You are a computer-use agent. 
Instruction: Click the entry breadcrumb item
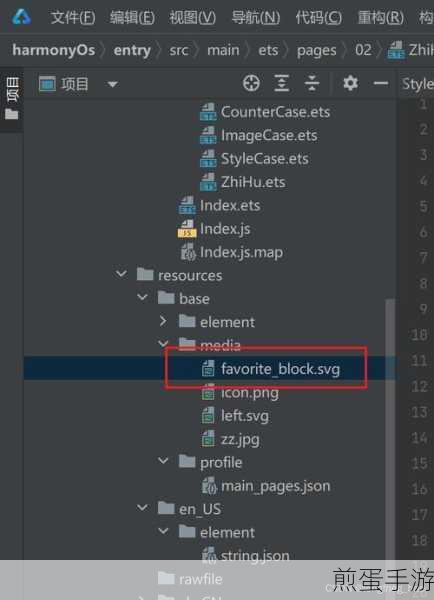[x=132, y=50]
